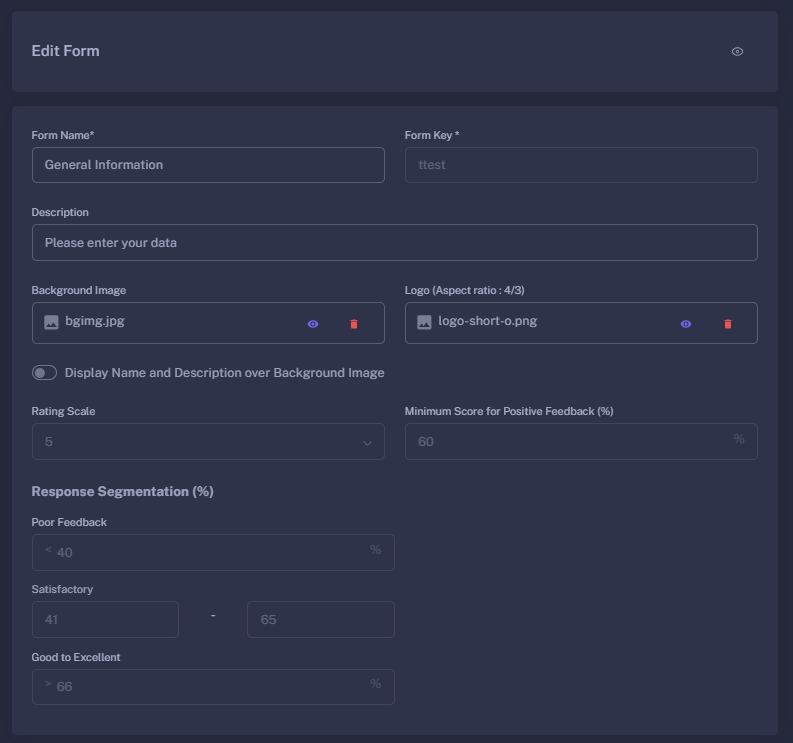793x743 pixels.
Task: Click the image file icon beside bgimg.jpg
Action: tap(51, 322)
